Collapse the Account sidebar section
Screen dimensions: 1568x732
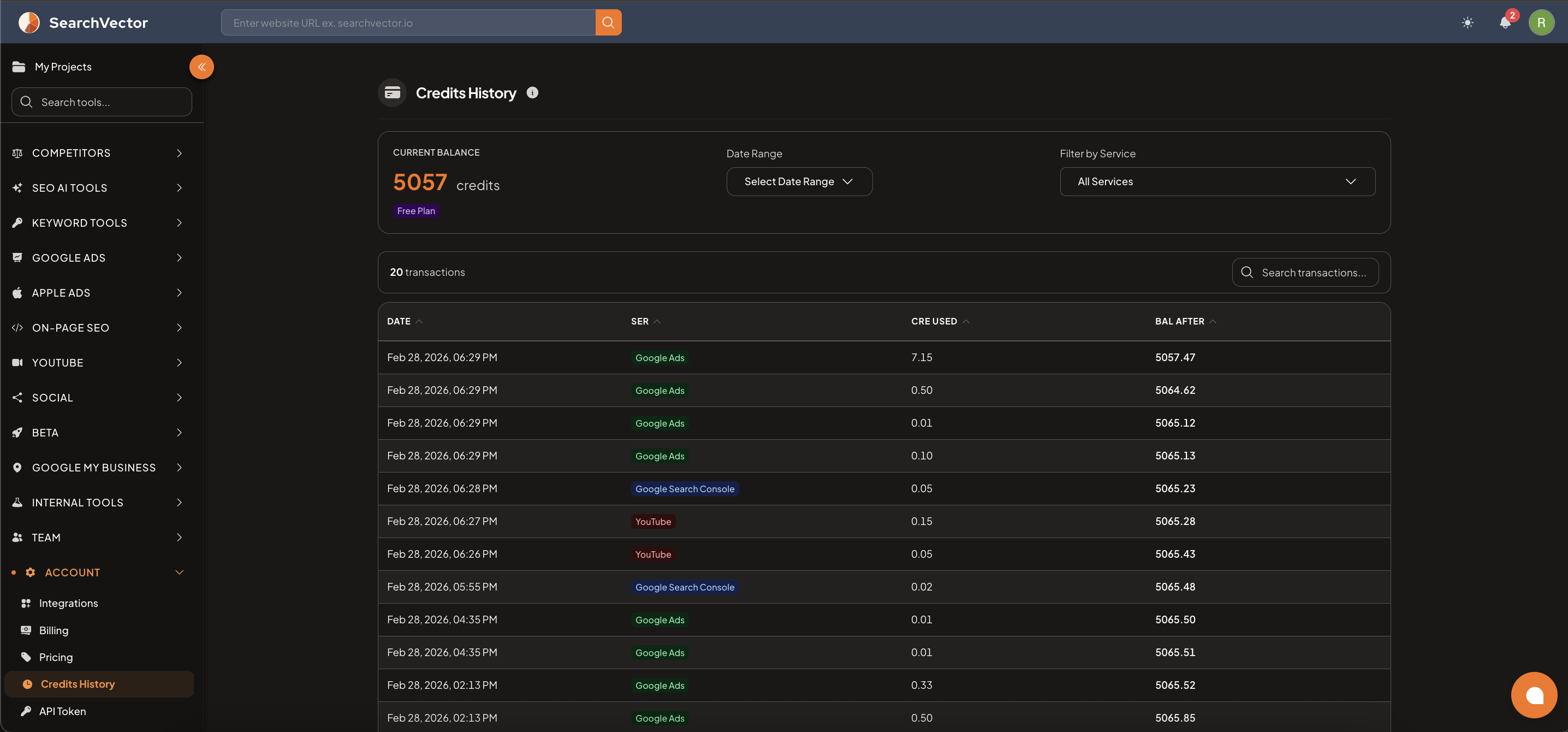pyautogui.click(x=97, y=572)
